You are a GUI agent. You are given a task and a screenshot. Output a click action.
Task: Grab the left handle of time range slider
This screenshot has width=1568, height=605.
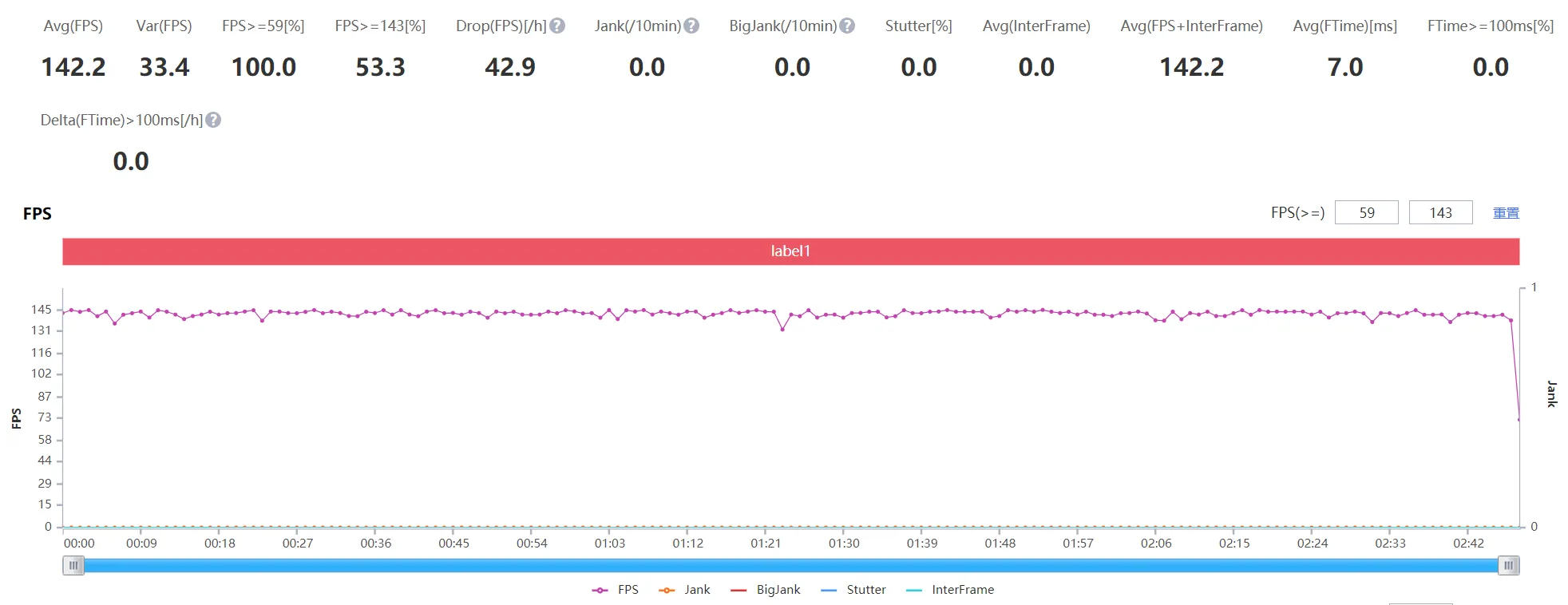pos(73,566)
